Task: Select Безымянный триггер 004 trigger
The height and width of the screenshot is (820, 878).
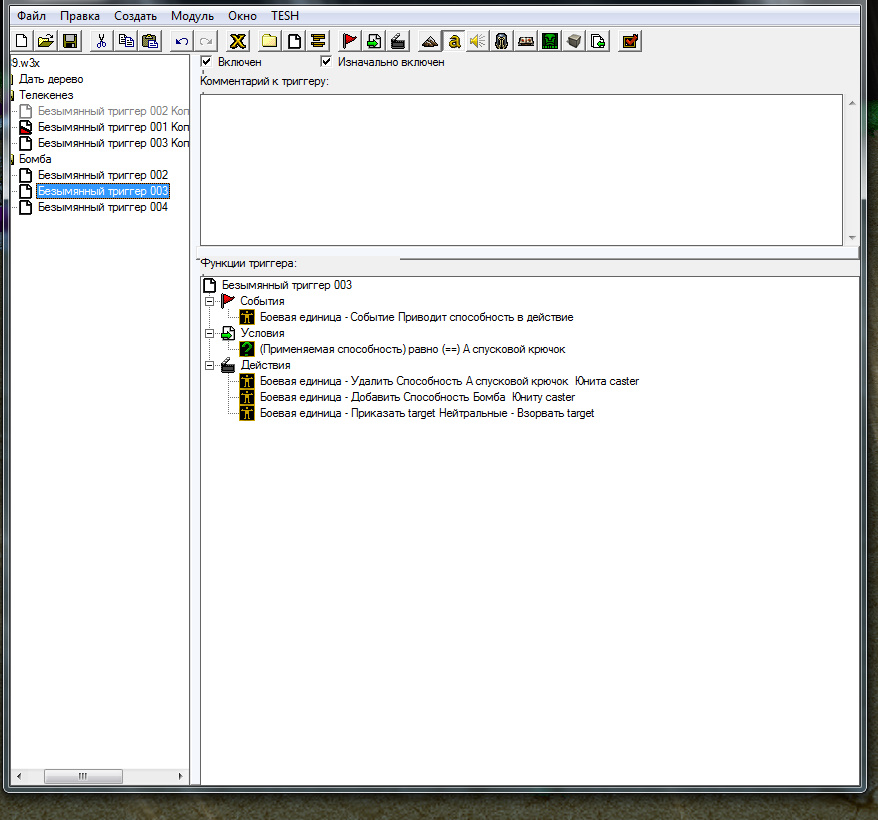Action: click(103, 207)
